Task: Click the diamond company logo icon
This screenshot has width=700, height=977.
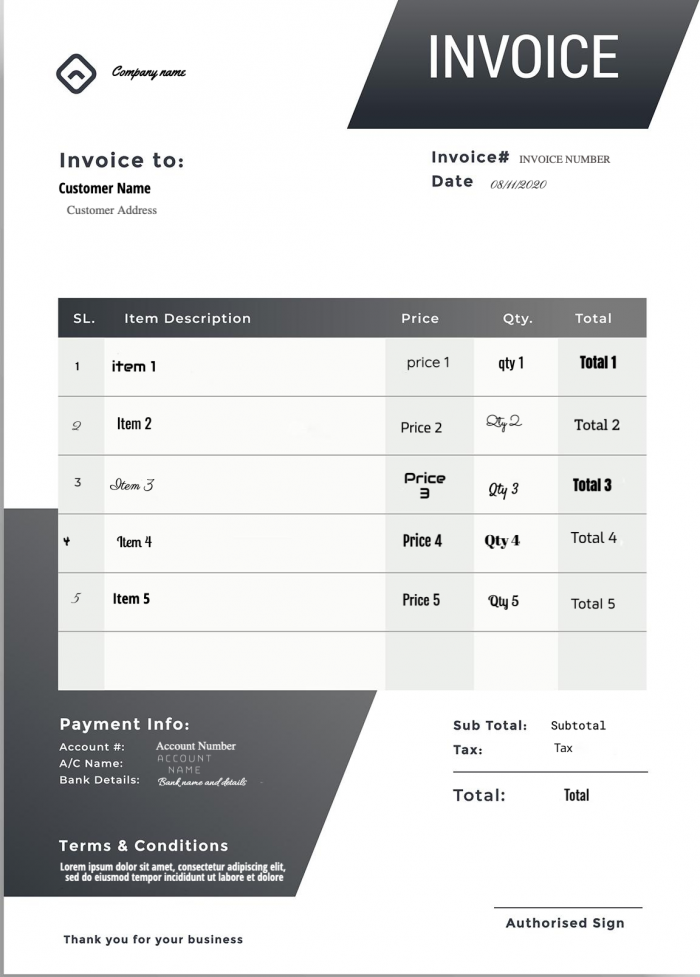Action: (x=76, y=72)
